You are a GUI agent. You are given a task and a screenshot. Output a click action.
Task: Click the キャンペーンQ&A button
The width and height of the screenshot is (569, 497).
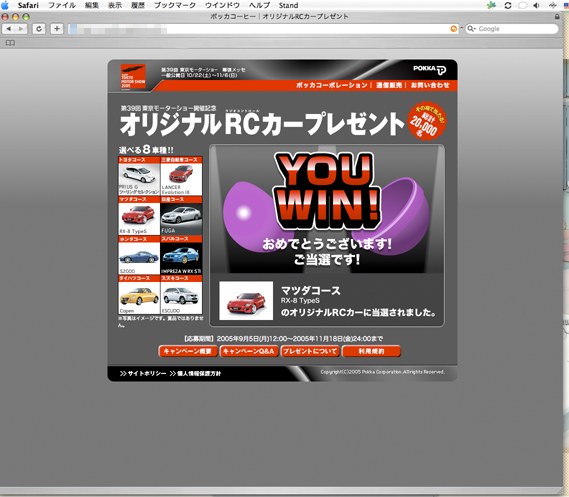pos(249,351)
